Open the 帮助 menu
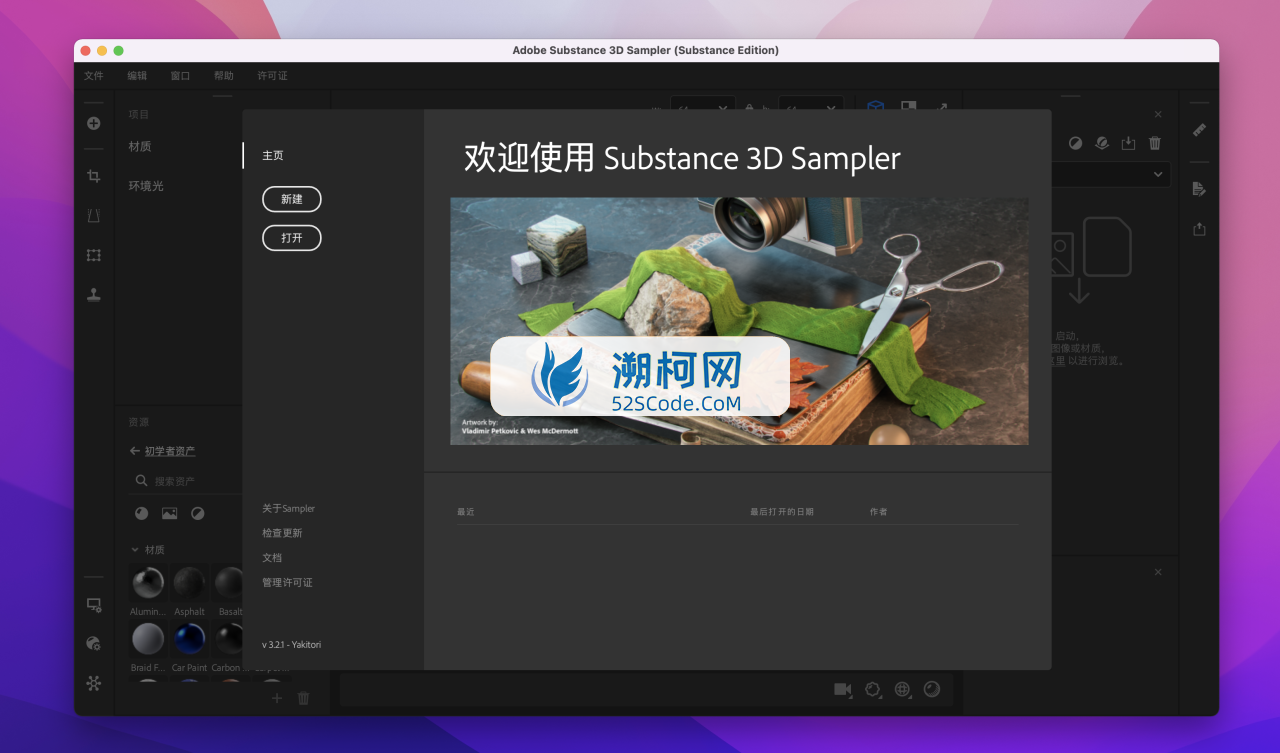 click(223, 75)
